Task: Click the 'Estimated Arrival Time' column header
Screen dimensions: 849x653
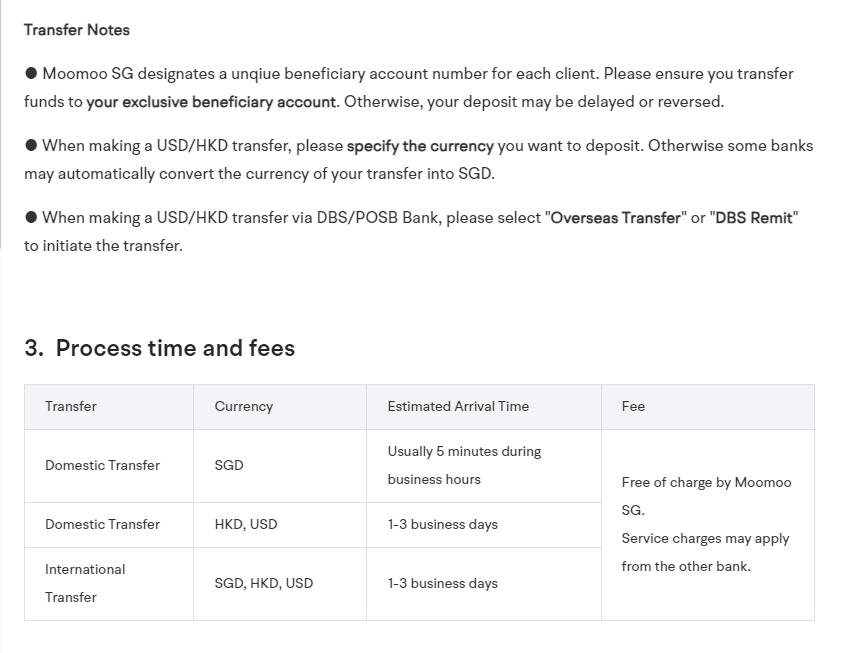Action: tap(458, 406)
